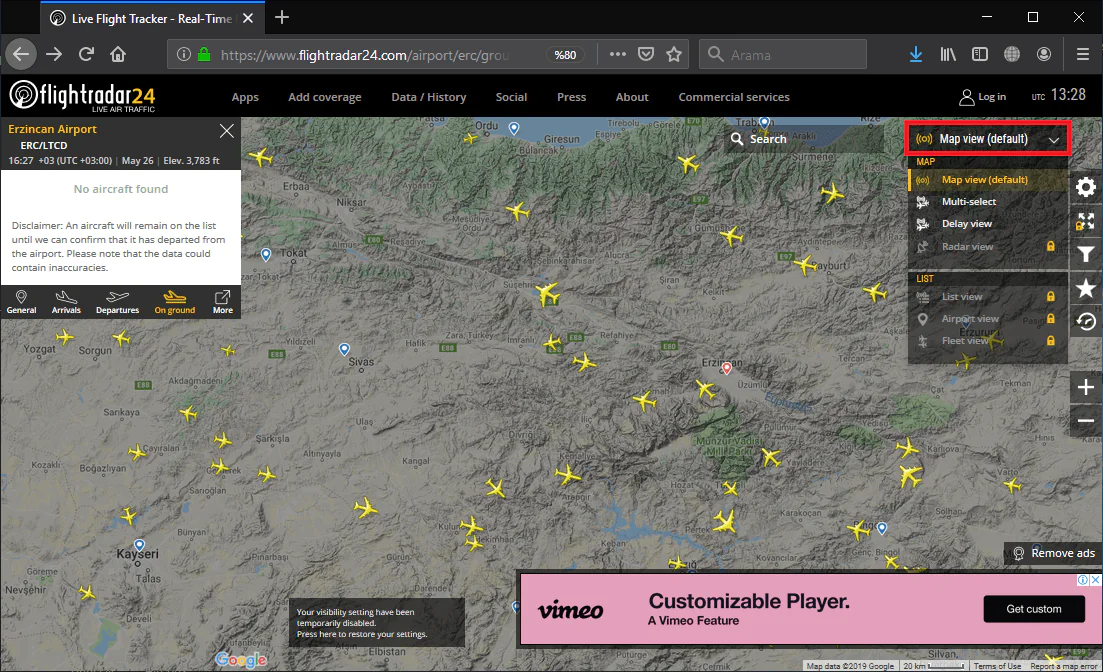Image resolution: width=1103 pixels, height=672 pixels.
Task: Open the playback history clock icon
Action: (1085, 321)
